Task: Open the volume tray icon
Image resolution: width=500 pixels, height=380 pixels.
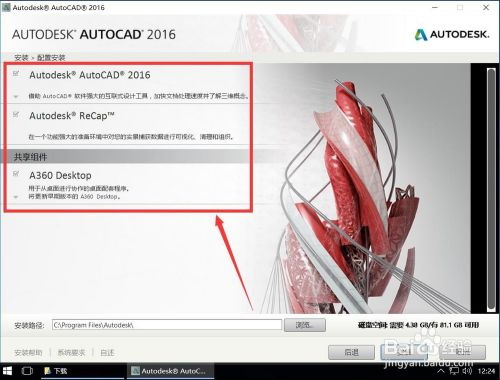Action: tap(467, 371)
